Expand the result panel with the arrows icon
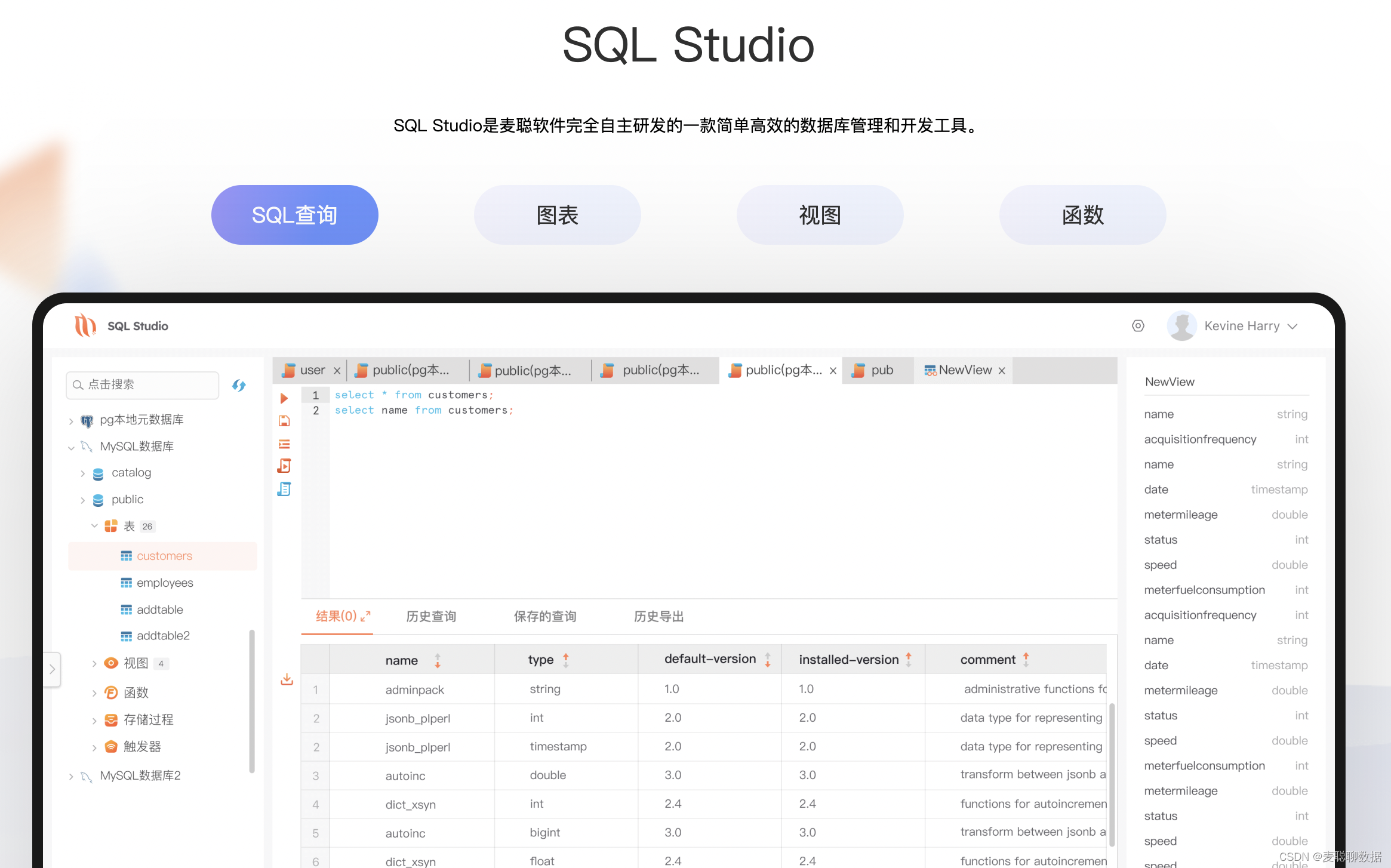Screen dimensions: 1391x868 point(365,616)
